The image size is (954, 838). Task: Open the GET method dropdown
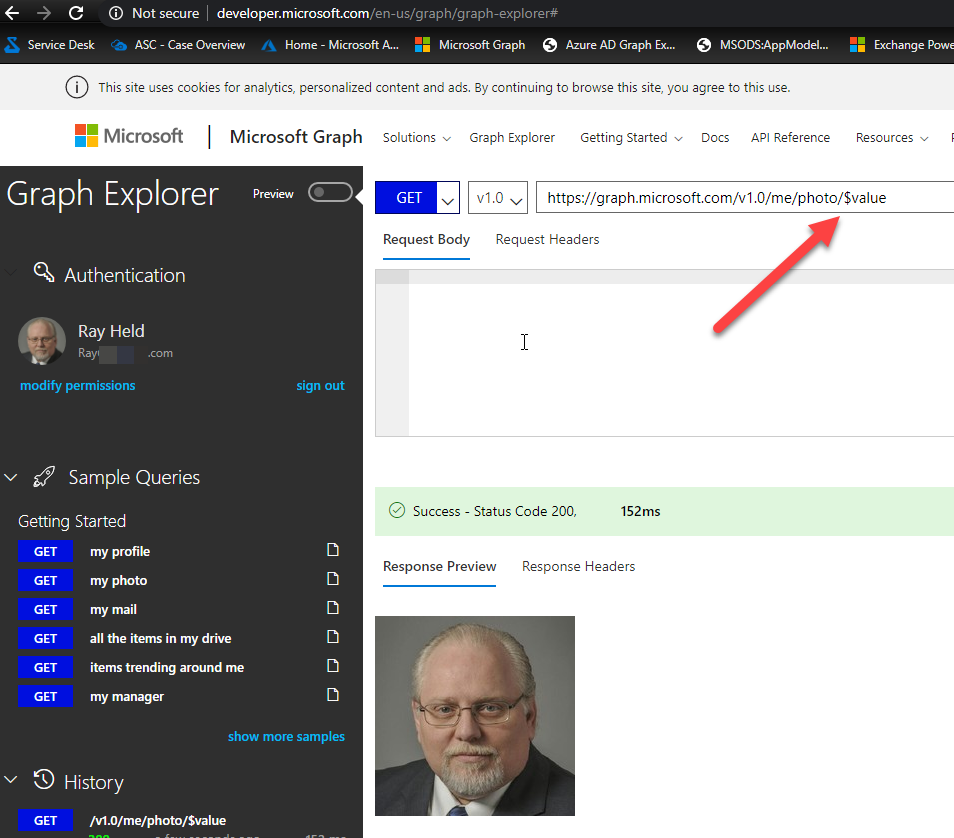coord(448,198)
